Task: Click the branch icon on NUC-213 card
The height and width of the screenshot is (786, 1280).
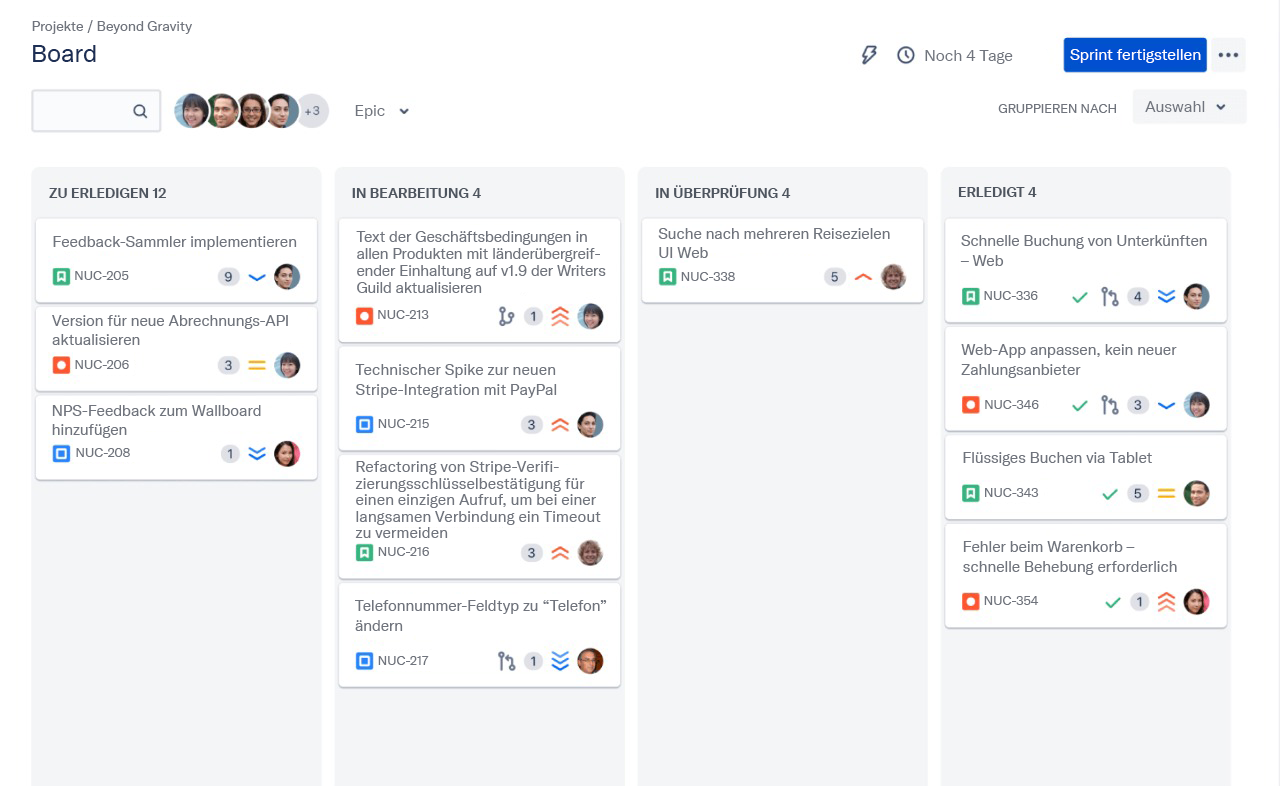Action: click(x=506, y=317)
